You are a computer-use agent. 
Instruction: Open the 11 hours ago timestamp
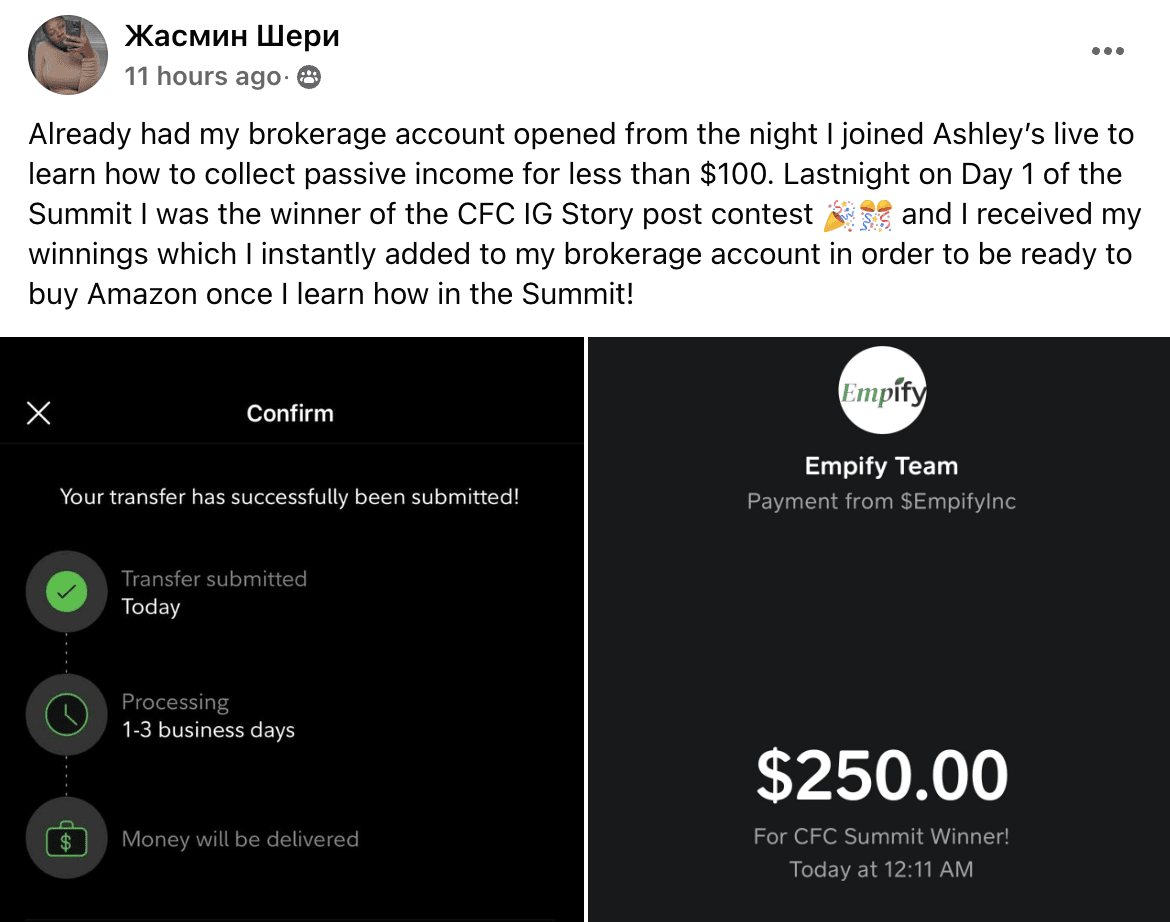[x=202, y=76]
